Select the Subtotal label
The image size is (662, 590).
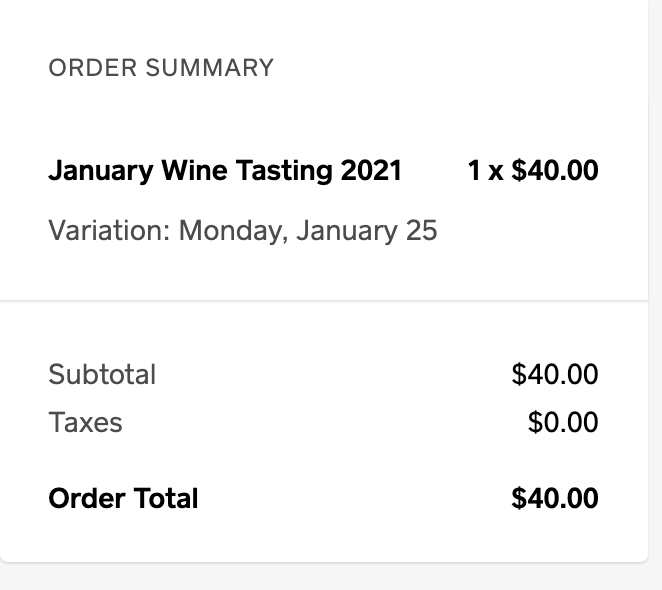(x=102, y=375)
